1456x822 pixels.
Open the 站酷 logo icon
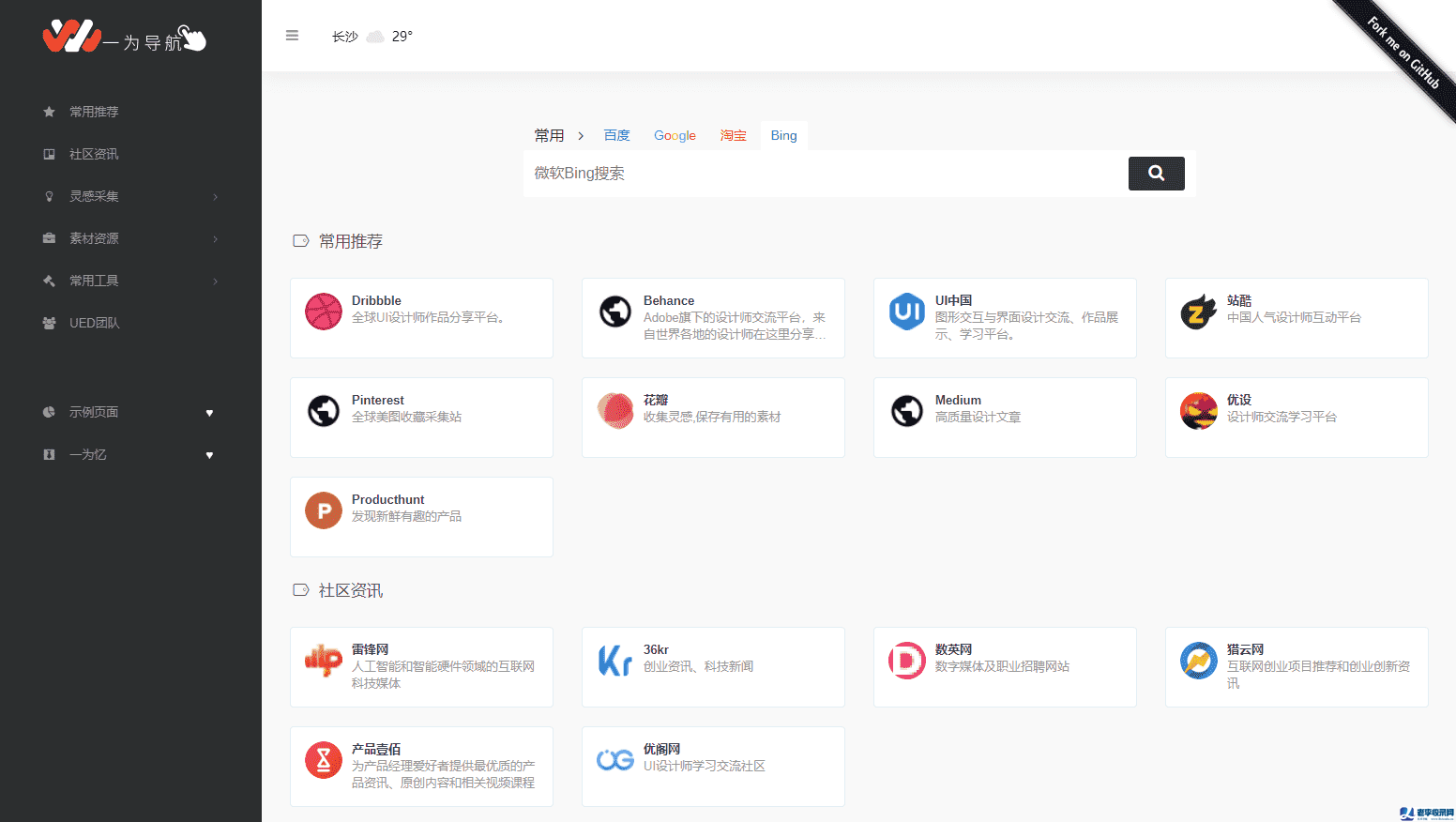pyautogui.click(x=1198, y=312)
